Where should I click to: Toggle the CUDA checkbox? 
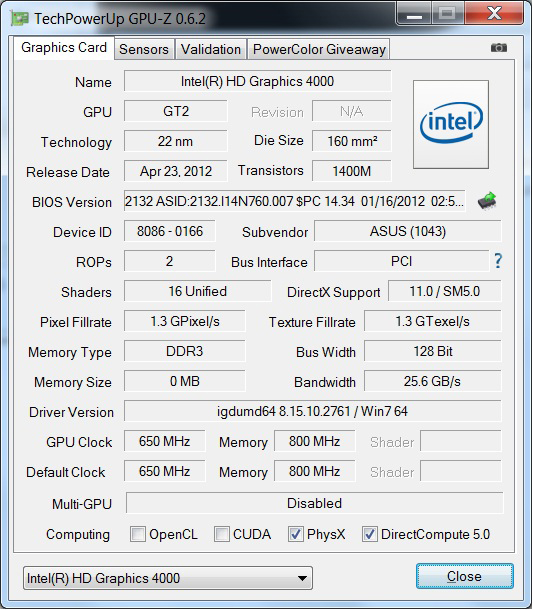point(221,534)
